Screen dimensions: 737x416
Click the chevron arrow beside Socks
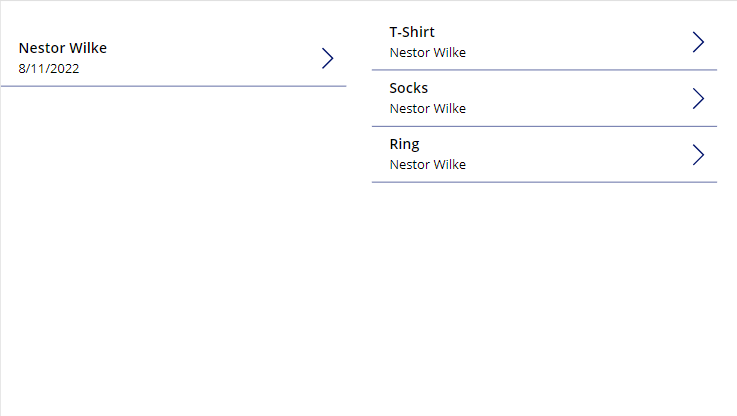point(698,99)
